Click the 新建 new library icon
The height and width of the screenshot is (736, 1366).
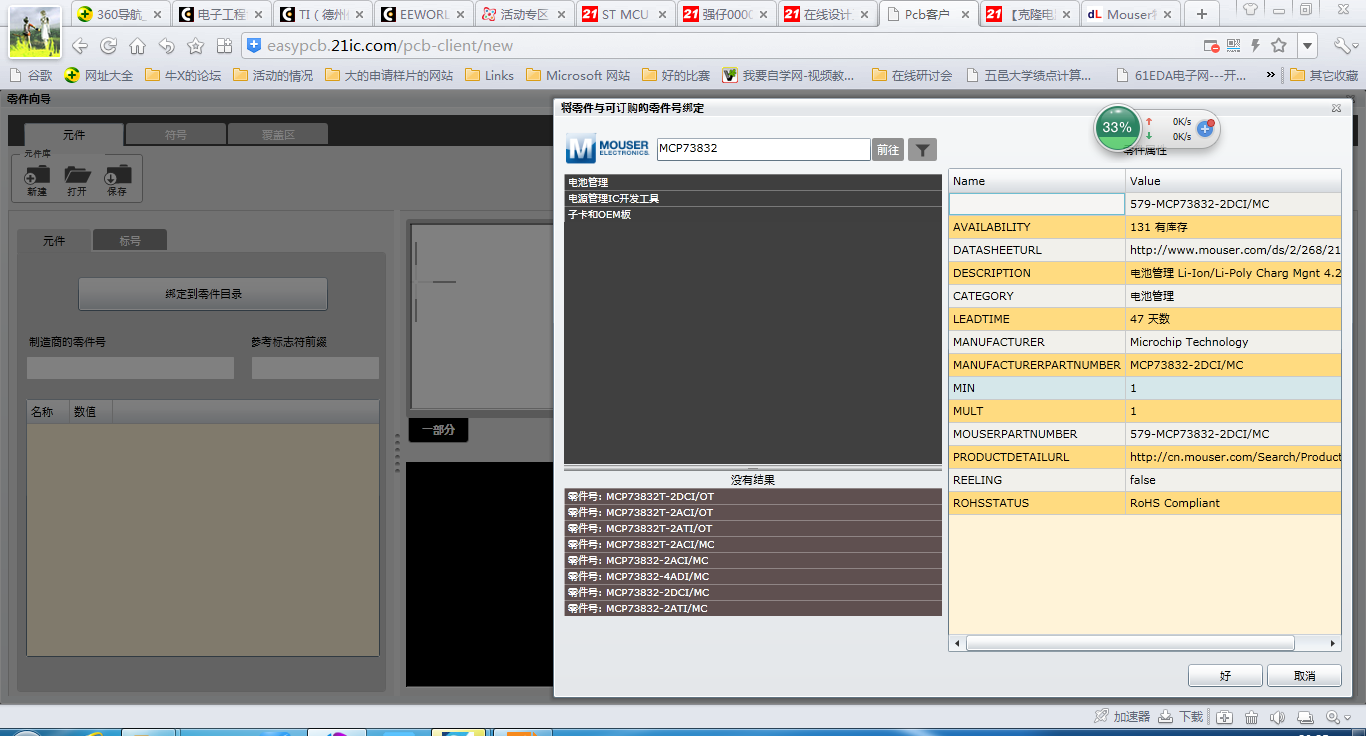click(37, 180)
